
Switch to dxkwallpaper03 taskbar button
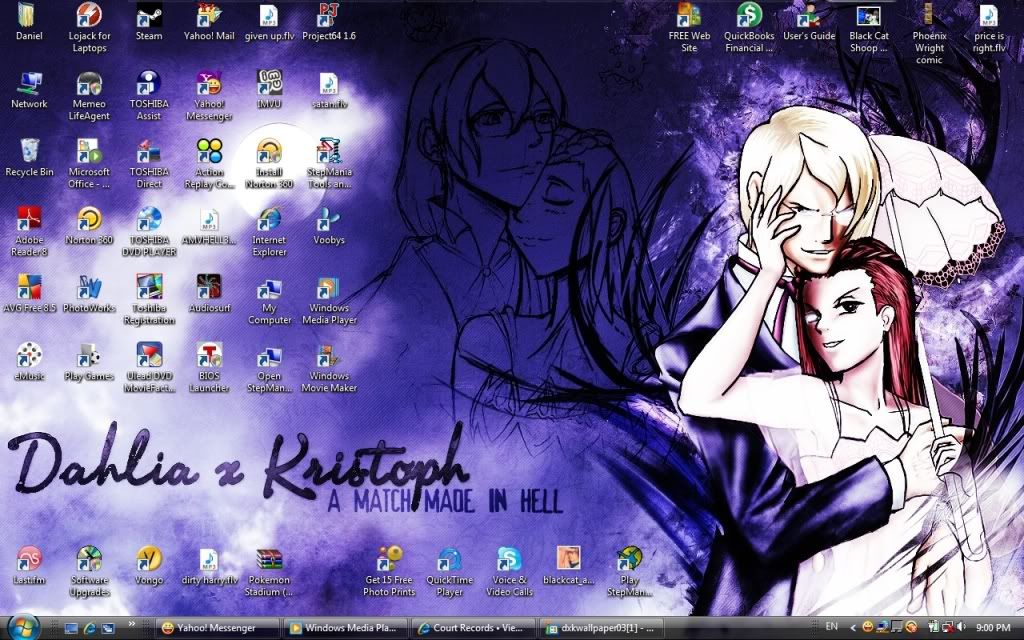602,628
